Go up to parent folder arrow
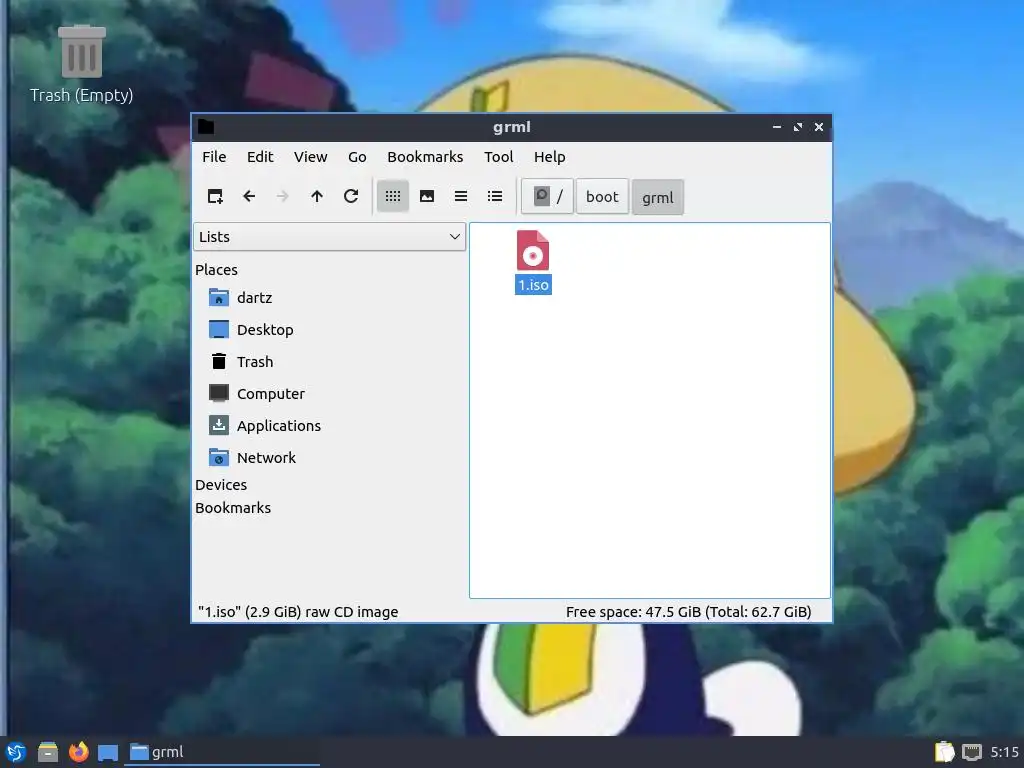 pos(317,196)
